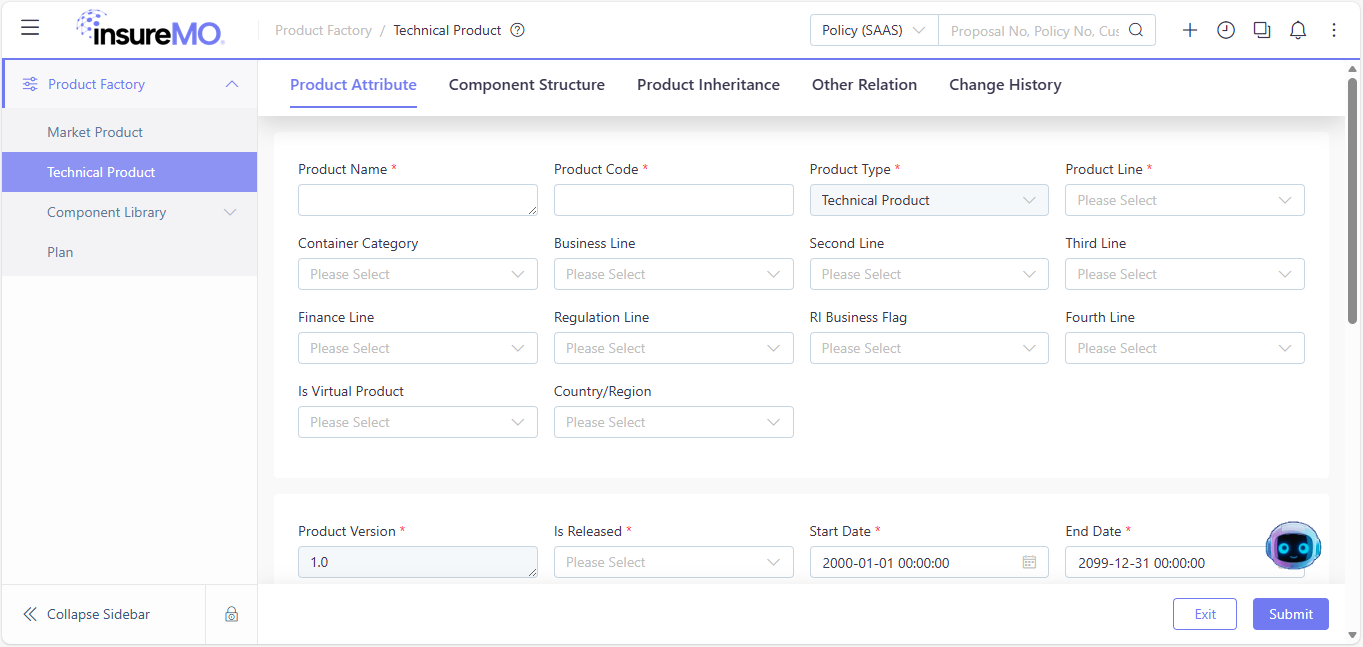
Task: Click the Product Factory breadcrumb link
Action: (323, 30)
